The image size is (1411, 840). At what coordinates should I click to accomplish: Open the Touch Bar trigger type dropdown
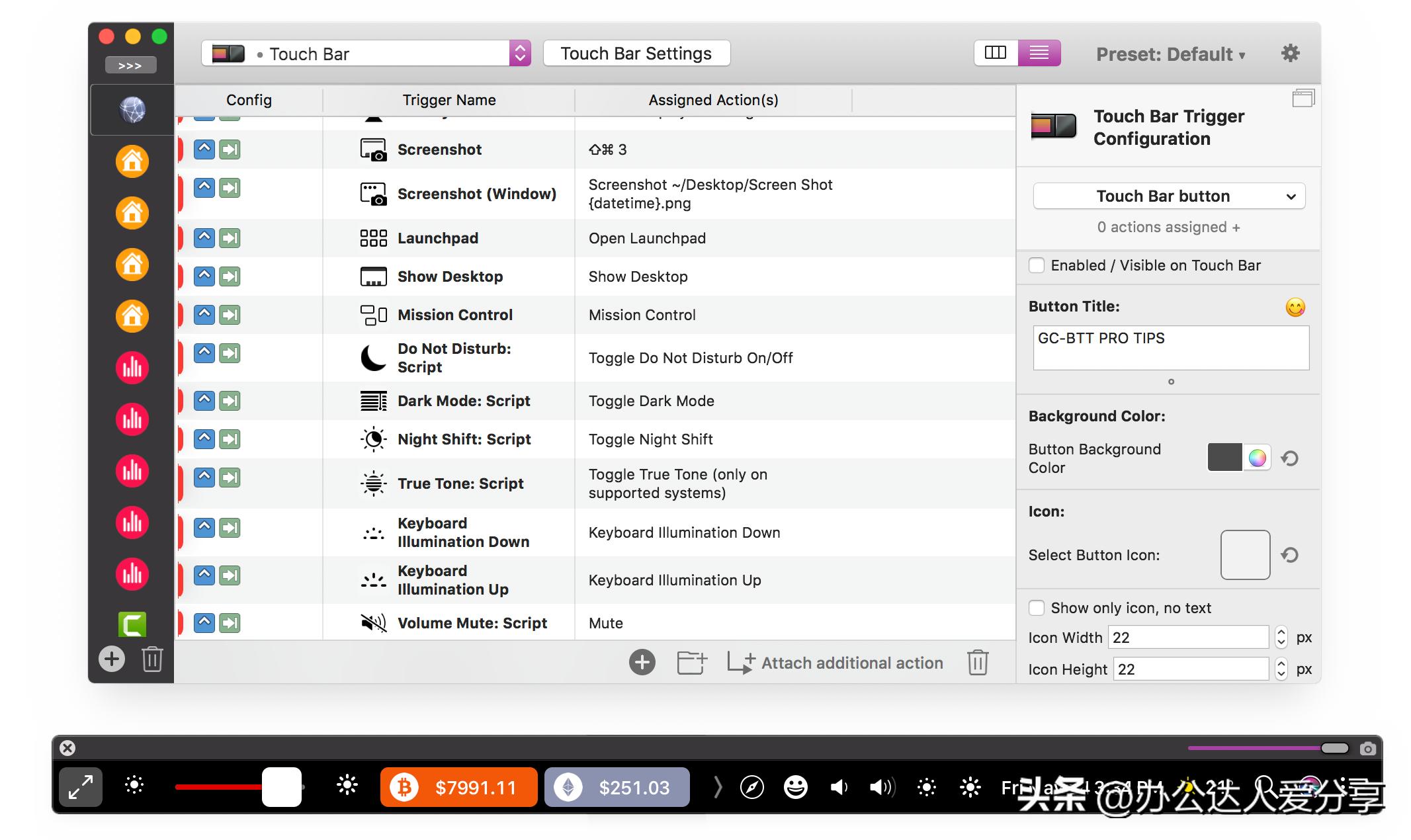click(x=366, y=54)
